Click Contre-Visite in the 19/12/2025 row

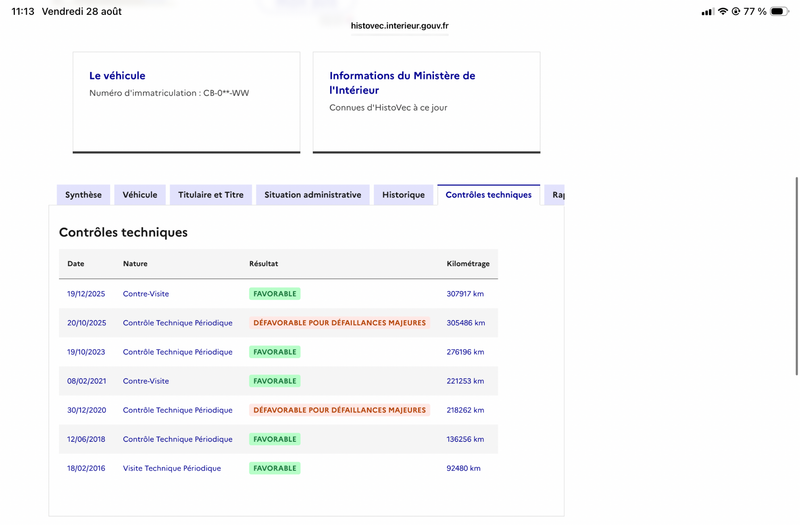coord(146,294)
